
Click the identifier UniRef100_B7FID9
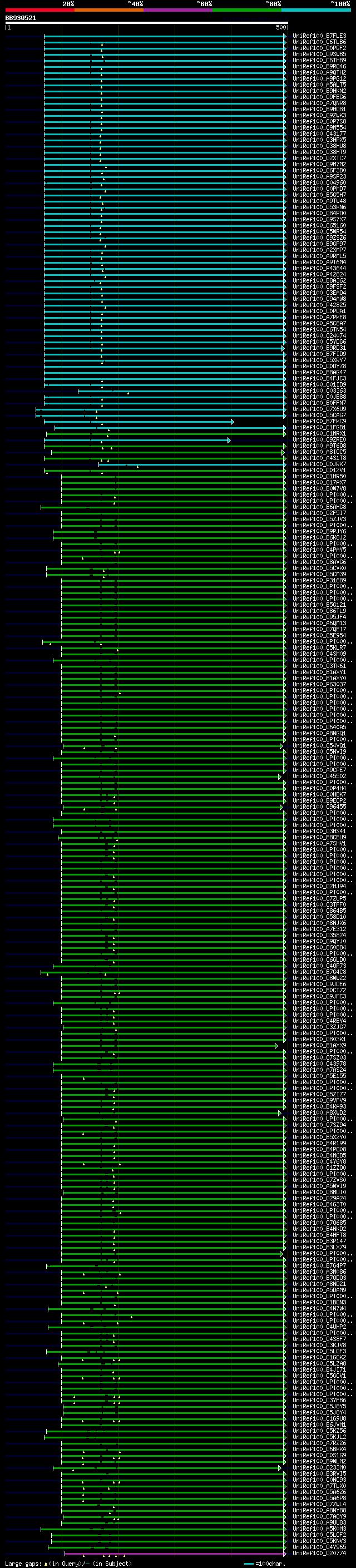(x=319, y=354)
